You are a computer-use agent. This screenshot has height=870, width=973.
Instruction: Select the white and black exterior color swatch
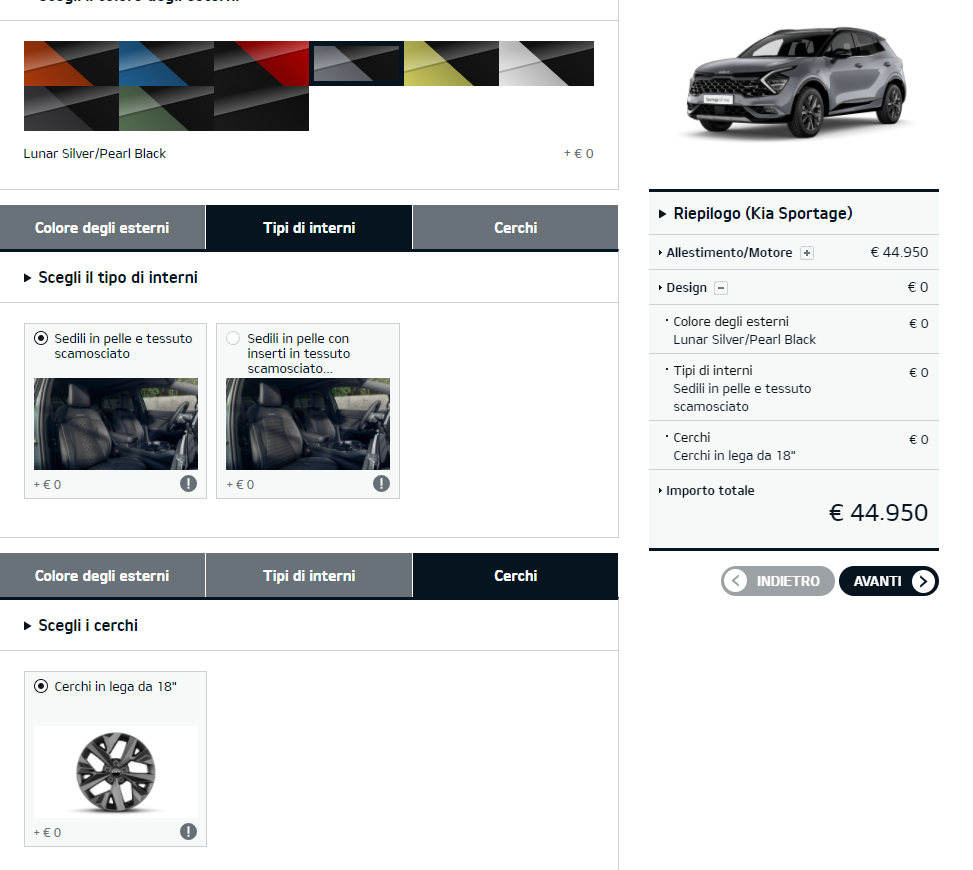pos(546,63)
